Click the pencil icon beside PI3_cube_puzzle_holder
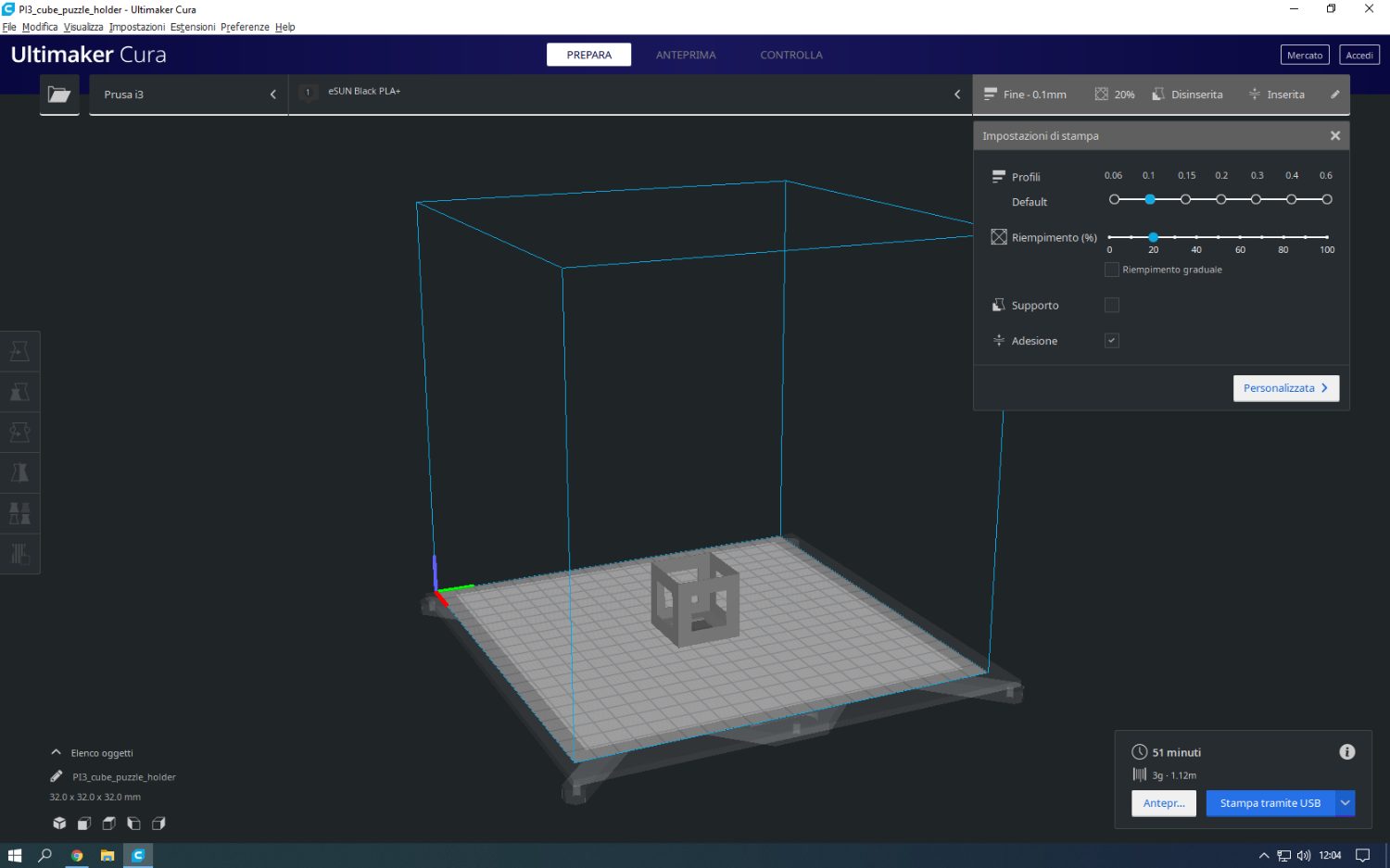 click(x=57, y=777)
